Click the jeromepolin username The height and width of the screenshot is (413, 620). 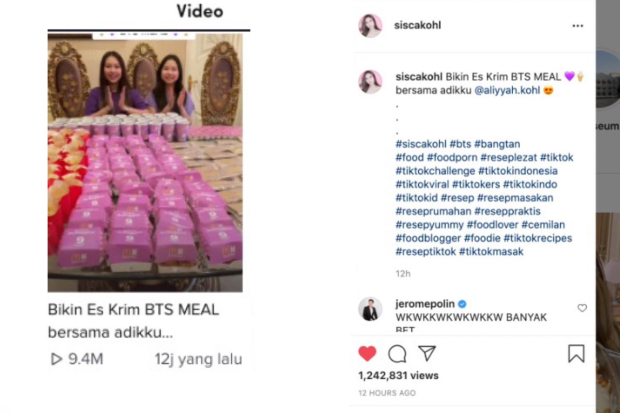425,304
